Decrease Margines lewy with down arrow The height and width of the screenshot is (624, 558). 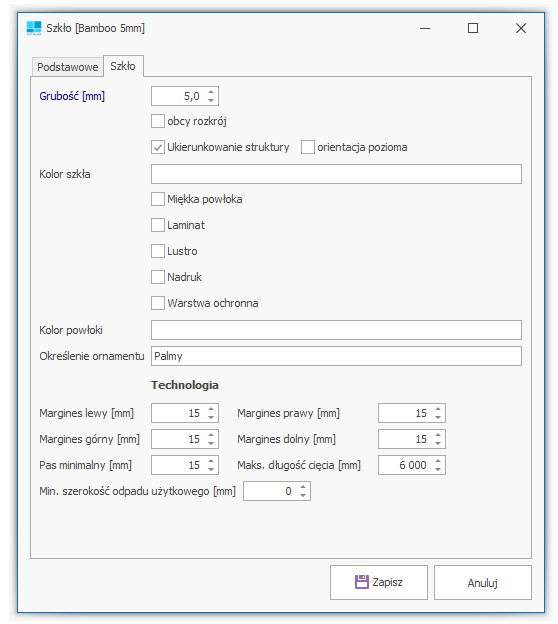[x=211, y=417]
